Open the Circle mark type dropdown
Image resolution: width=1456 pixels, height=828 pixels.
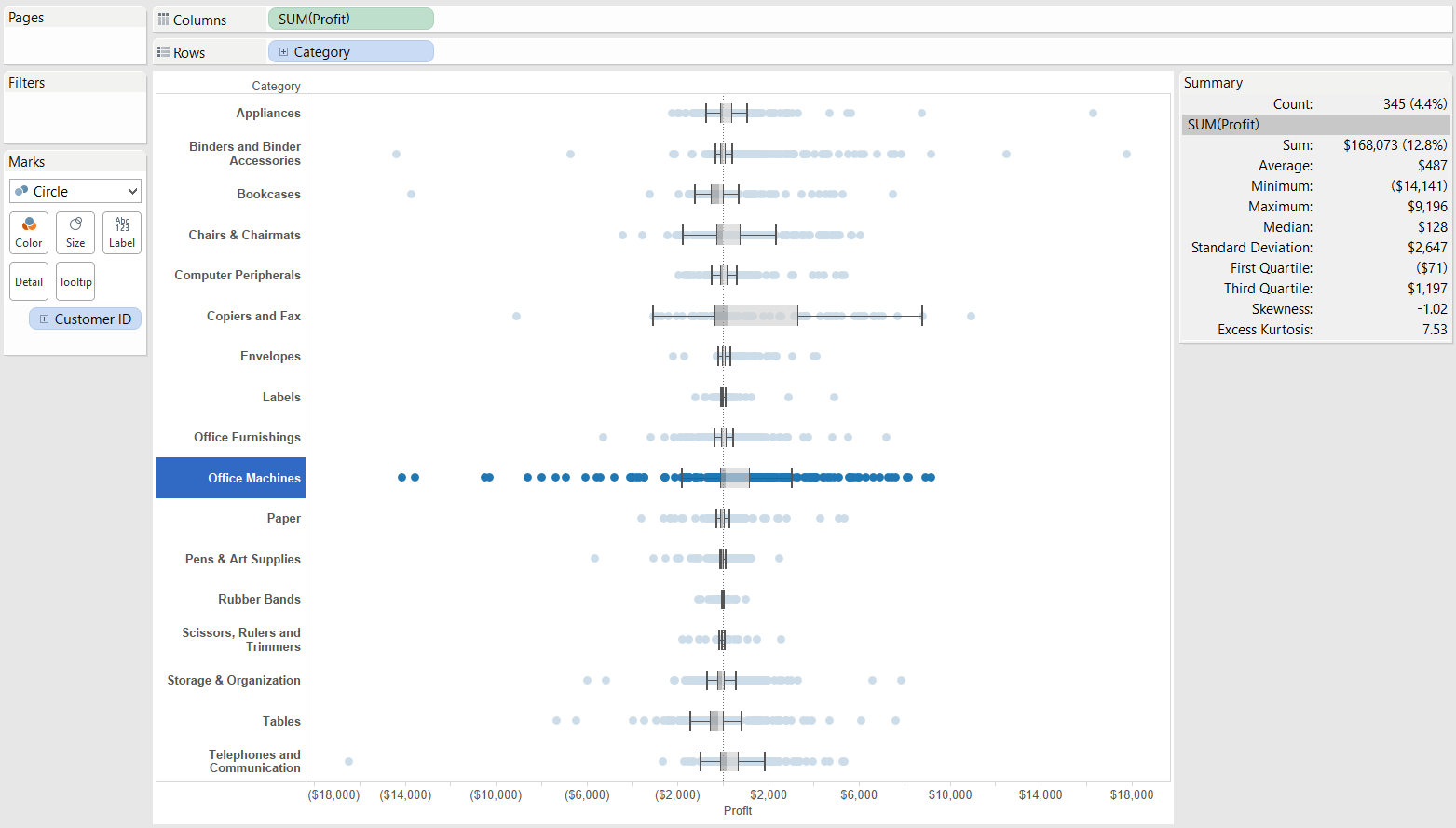pos(132,191)
